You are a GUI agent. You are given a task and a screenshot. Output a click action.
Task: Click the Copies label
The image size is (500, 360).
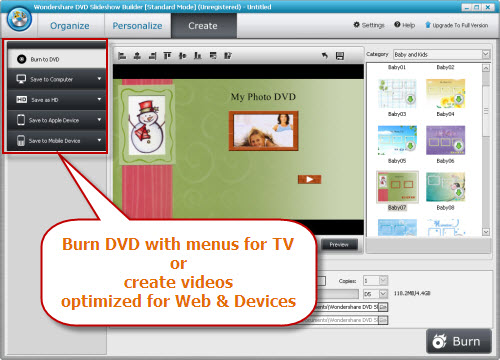[x=347, y=281]
